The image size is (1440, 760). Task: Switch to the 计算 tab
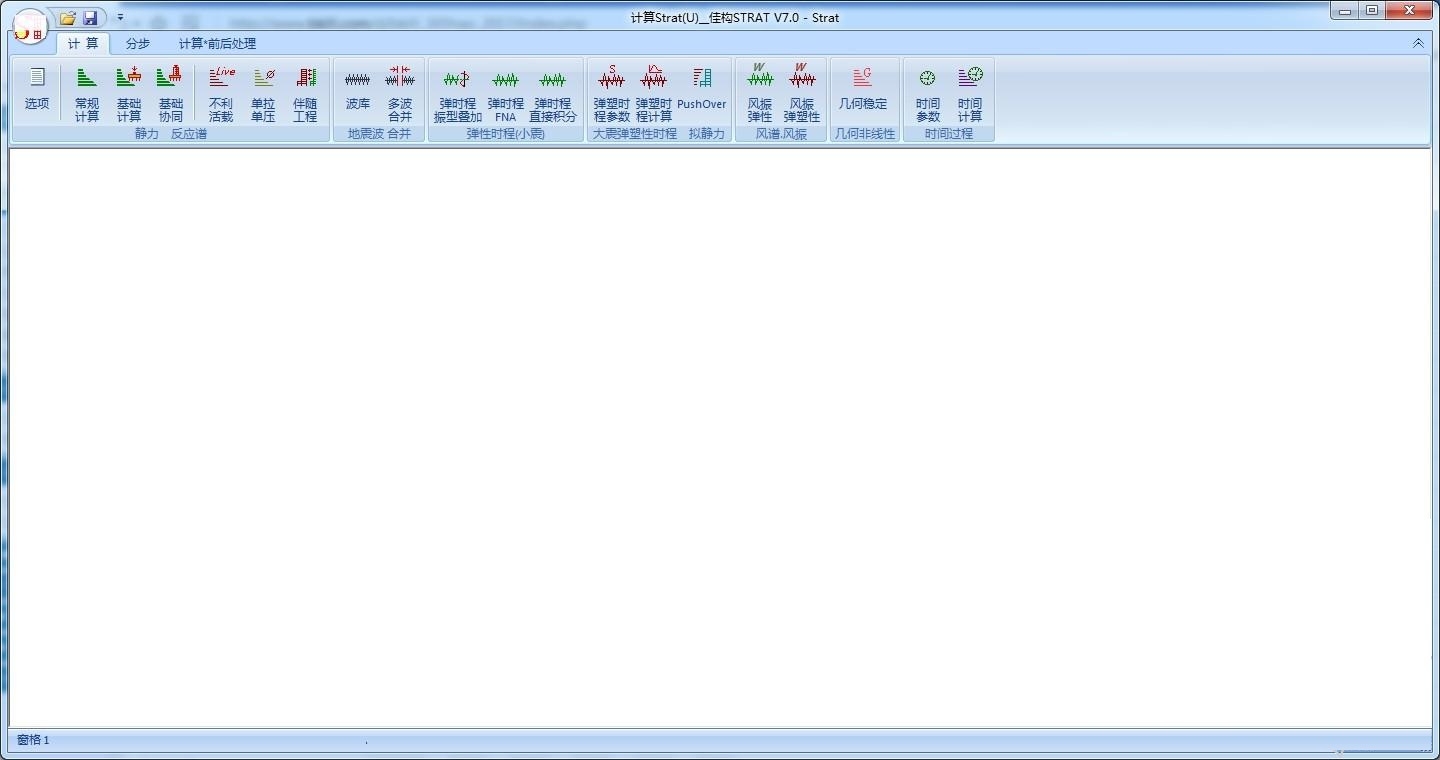tap(83, 43)
